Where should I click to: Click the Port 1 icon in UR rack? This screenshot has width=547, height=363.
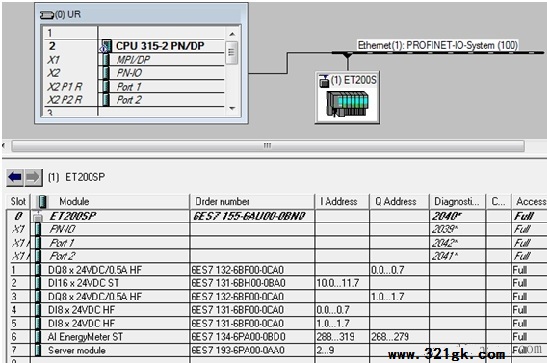click(x=106, y=86)
